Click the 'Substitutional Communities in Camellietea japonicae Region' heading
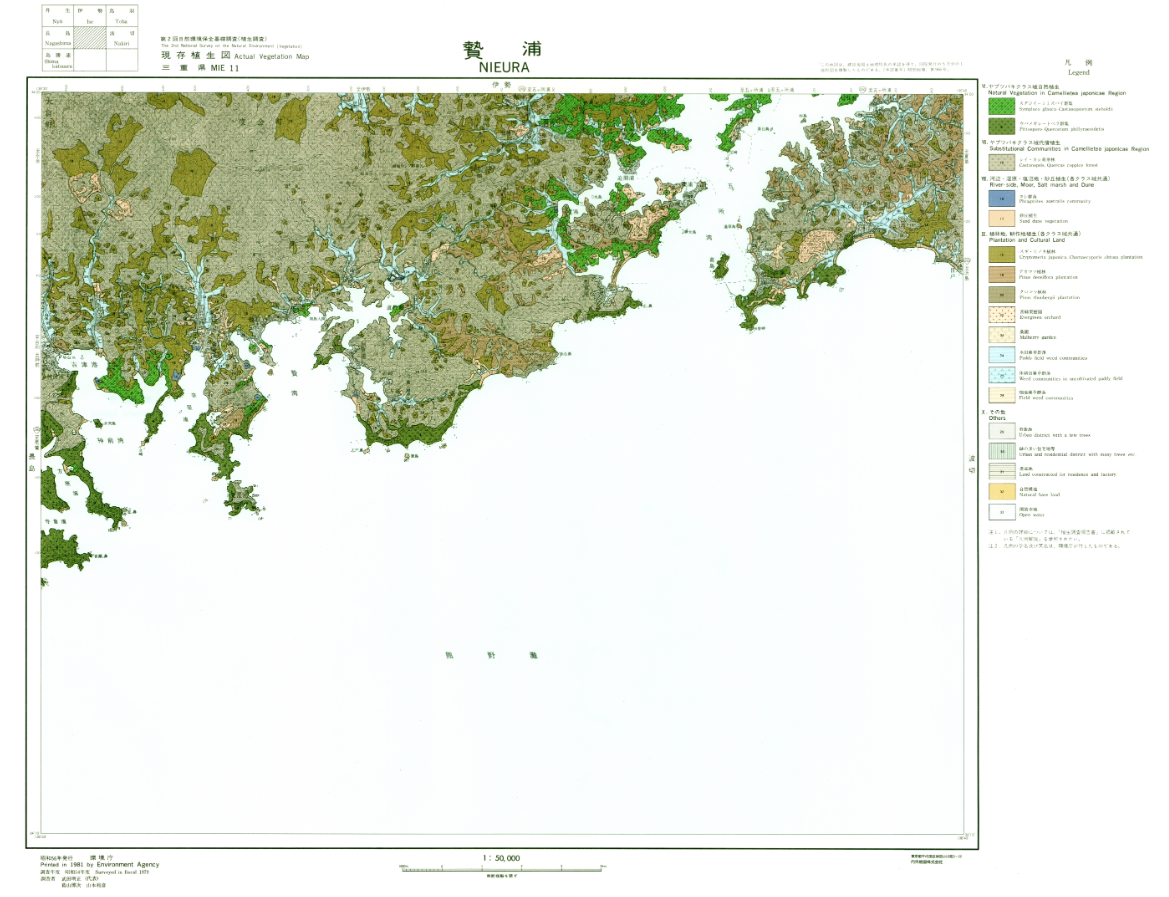Image resolution: width=1169 pixels, height=897 pixels. point(1069,148)
